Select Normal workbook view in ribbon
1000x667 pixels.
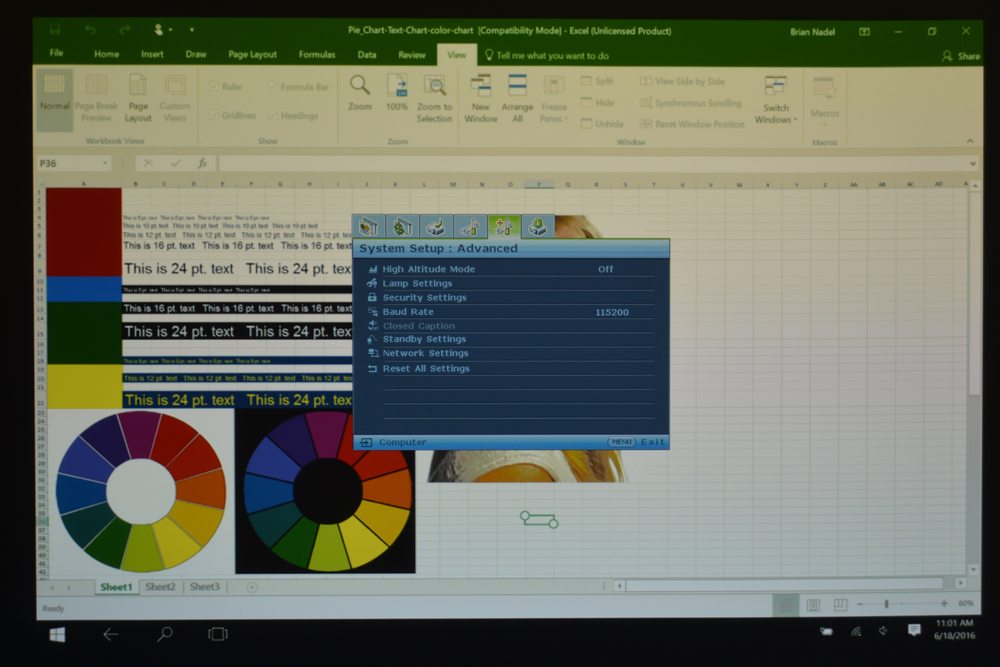tap(55, 99)
